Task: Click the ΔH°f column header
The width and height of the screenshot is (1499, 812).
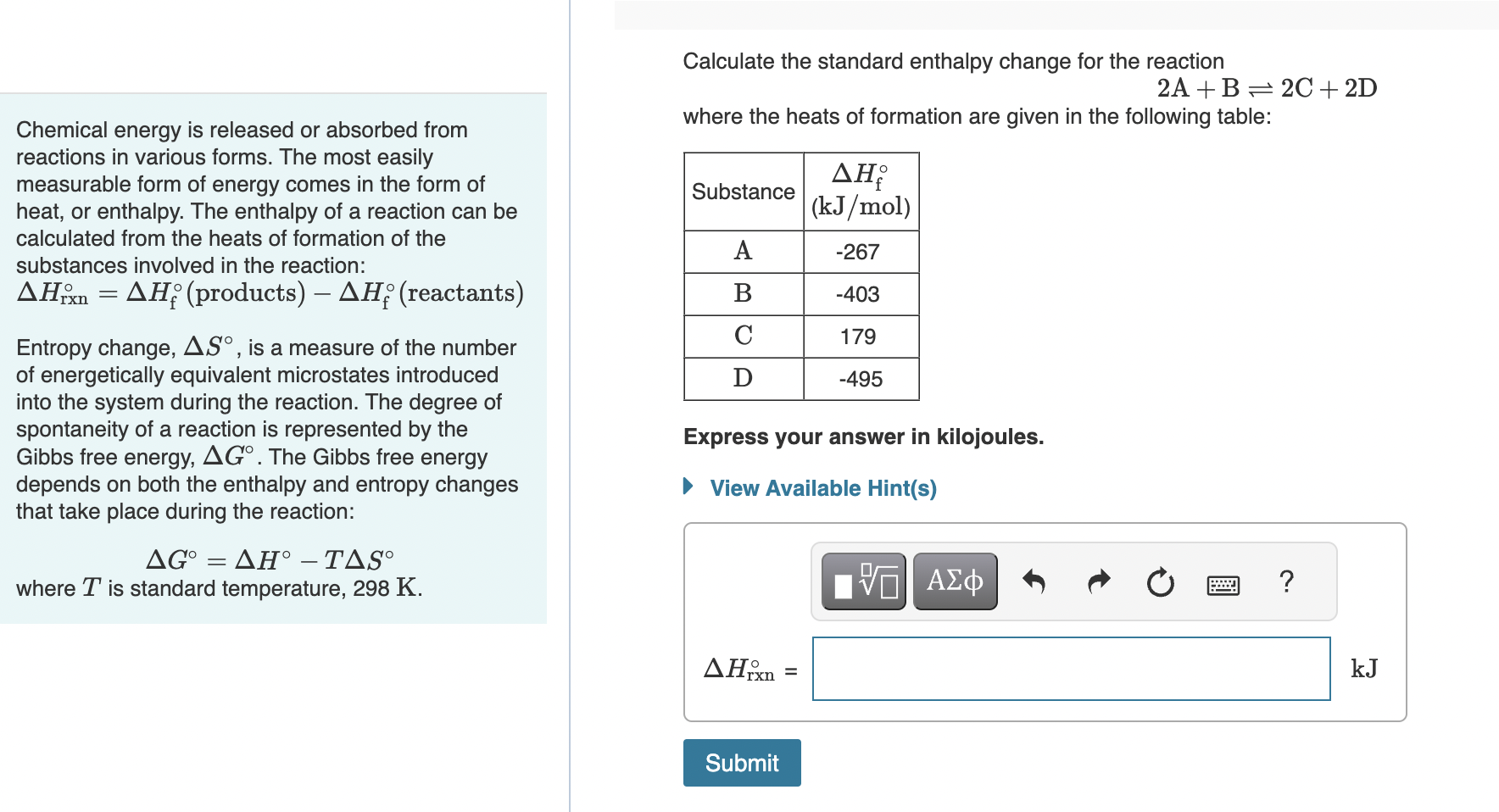Action: pyautogui.click(x=859, y=188)
